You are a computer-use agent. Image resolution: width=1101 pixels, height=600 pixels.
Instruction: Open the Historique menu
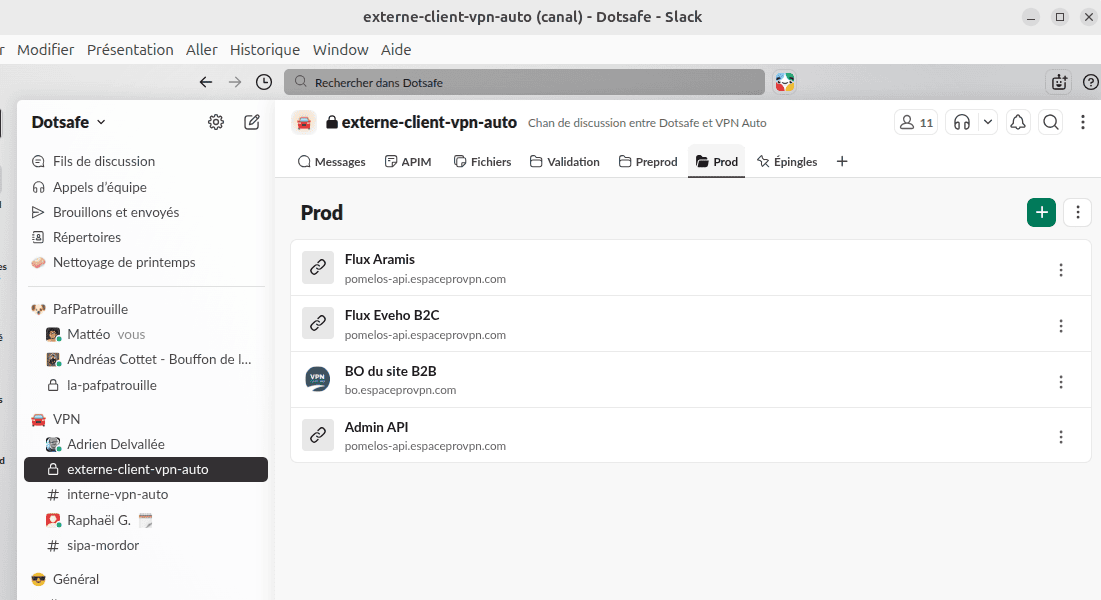coord(265,50)
